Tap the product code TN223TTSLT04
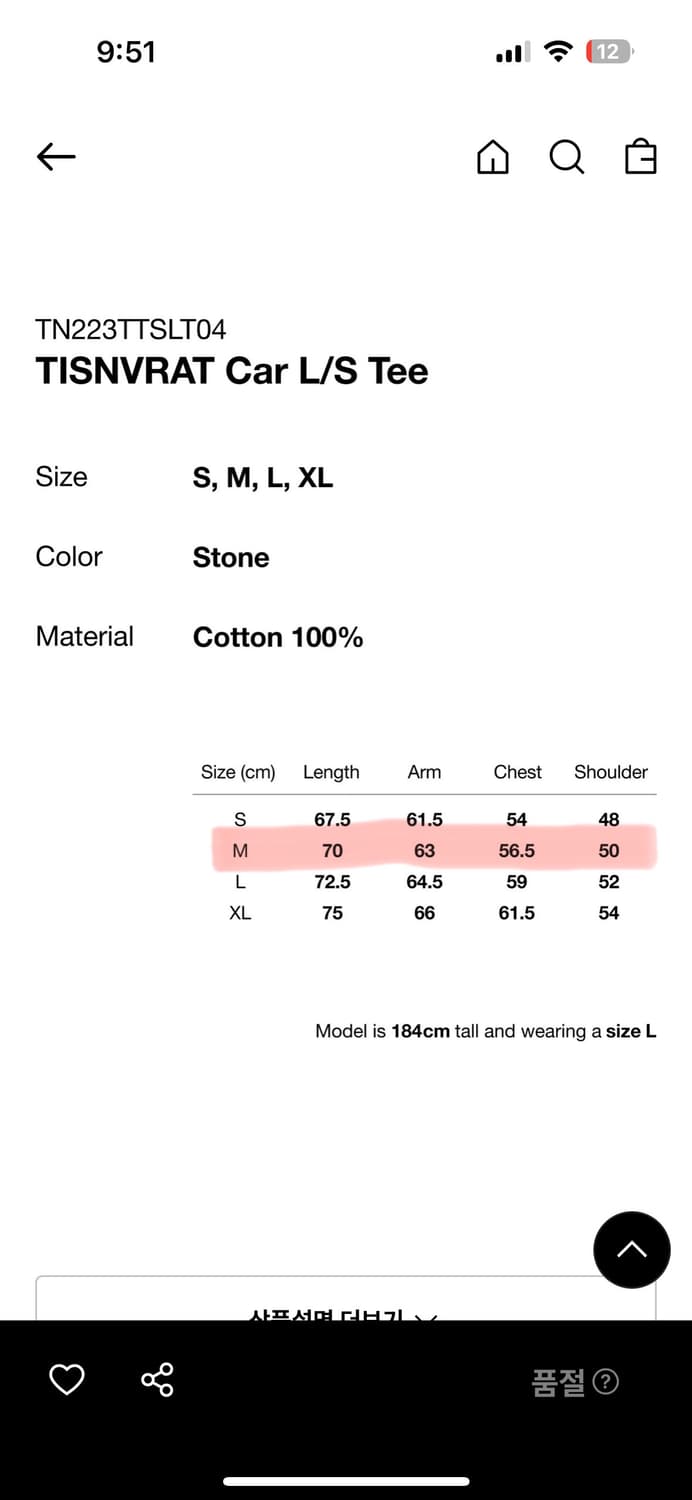Screen dimensions: 692x1500 131,329
